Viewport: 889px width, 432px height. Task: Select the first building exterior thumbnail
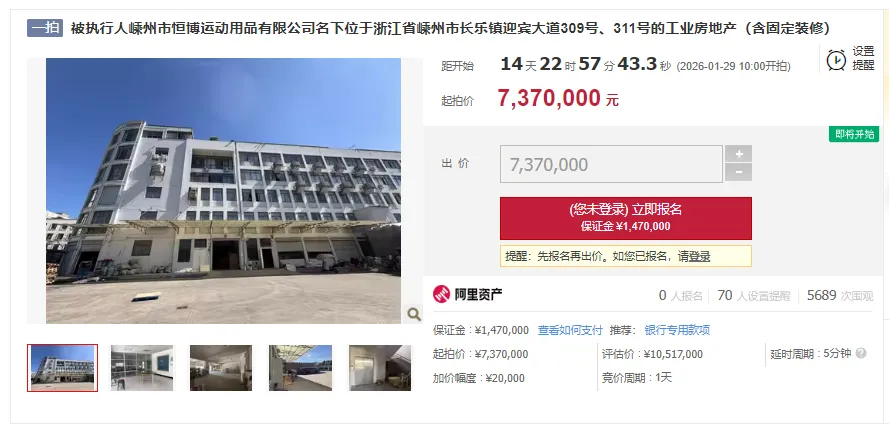click(x=62, y=368)
